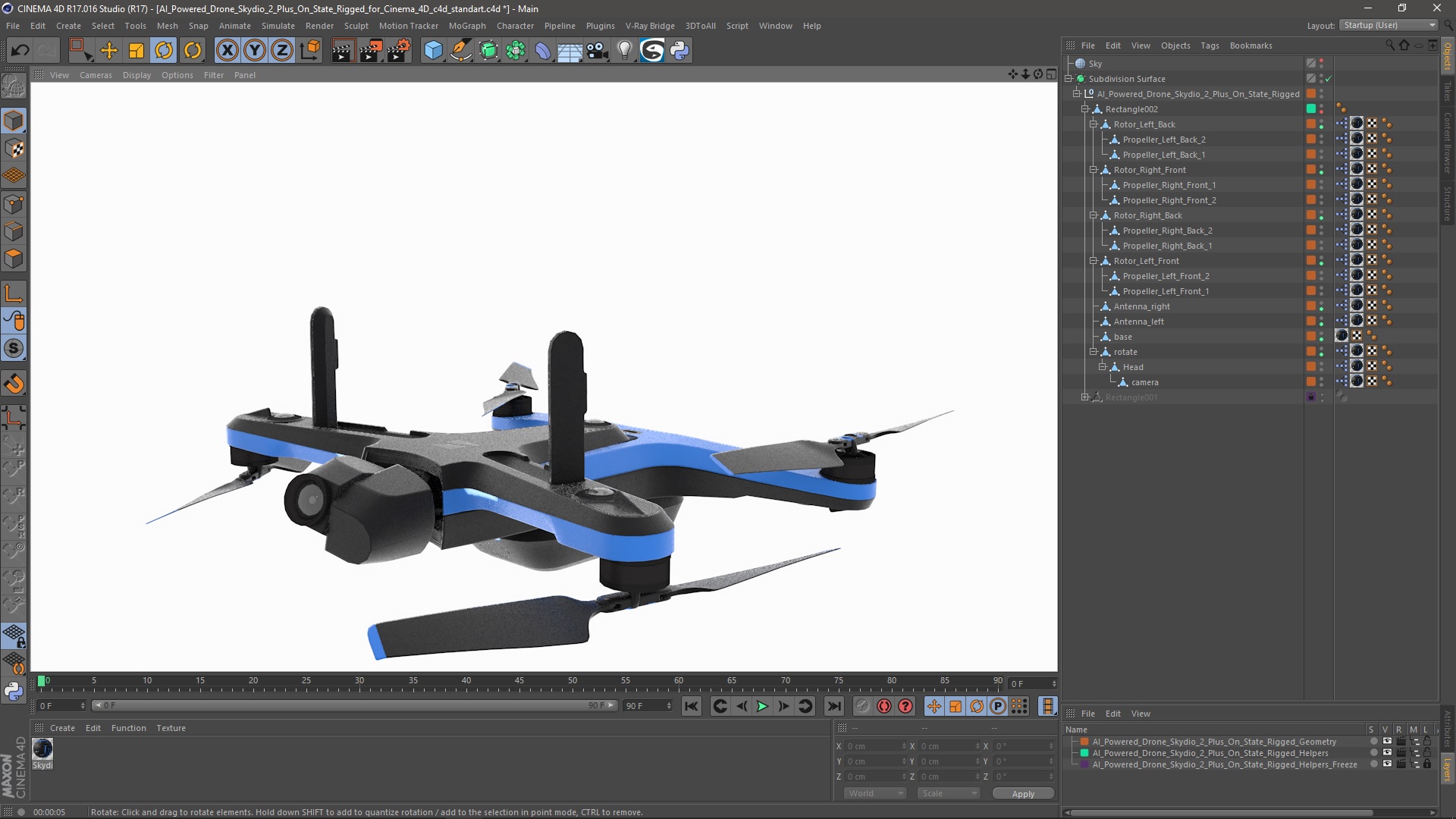Toggle viewport eye for Helpers_Freeze layer

click(x=1387, y=764)
